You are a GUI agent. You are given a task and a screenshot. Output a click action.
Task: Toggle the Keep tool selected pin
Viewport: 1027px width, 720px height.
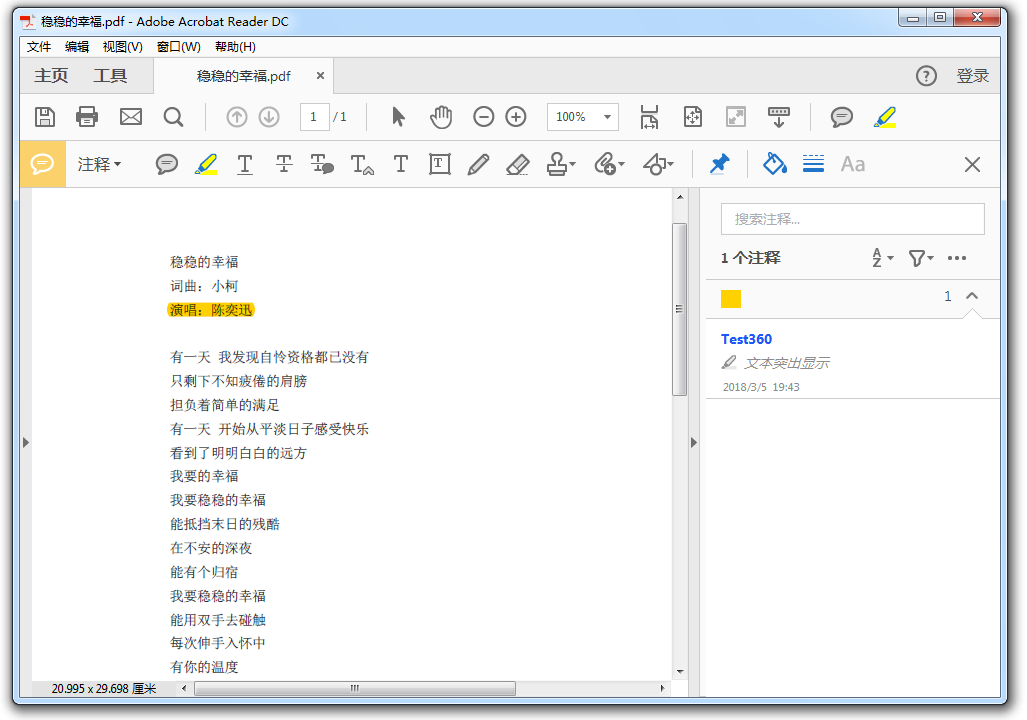click(x=719, y=165)
